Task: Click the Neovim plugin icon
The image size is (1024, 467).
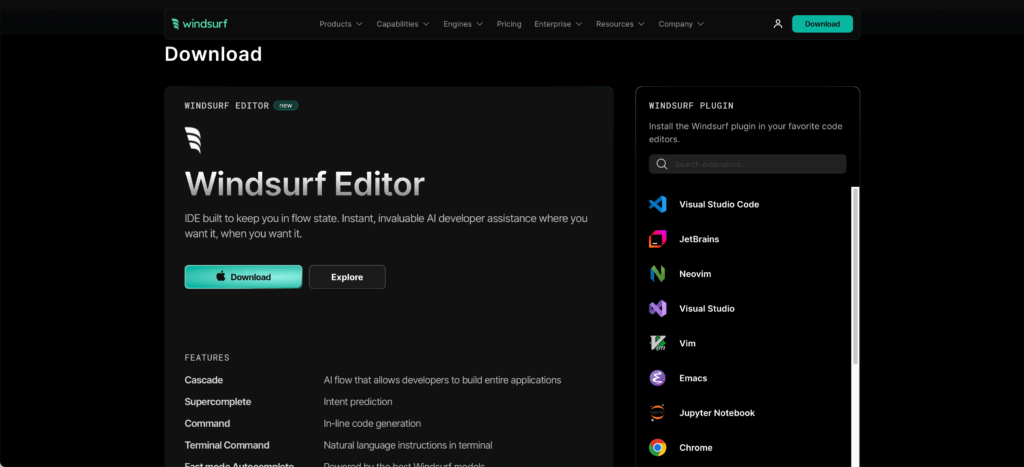Action: [x=658, y=274]
